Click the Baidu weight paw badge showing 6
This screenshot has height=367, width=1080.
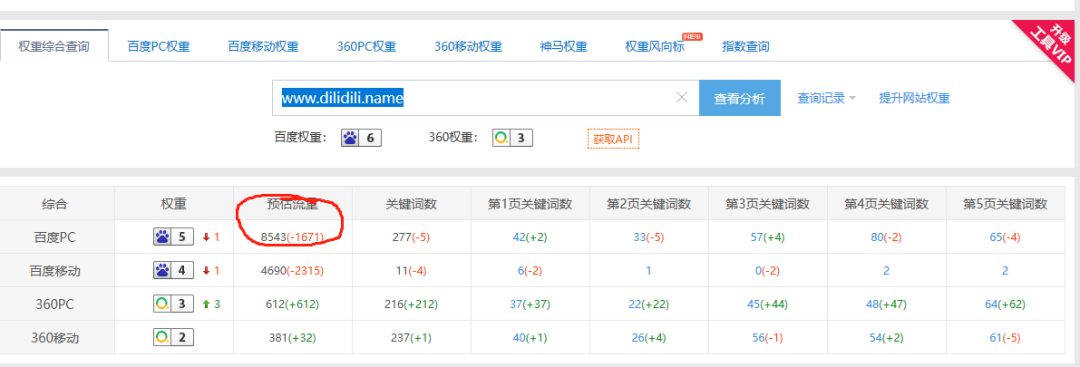pyautogui.click(x=361, y=138)
